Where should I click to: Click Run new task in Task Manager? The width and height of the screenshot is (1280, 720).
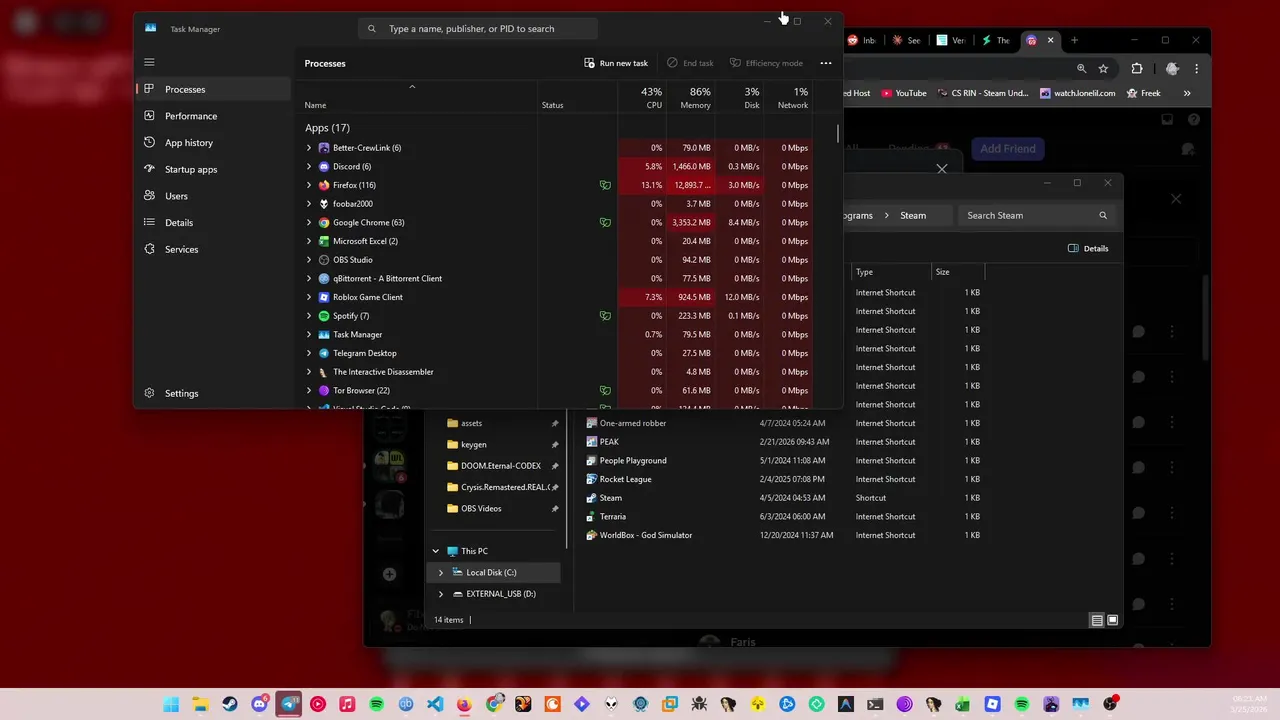[x=616, y=63]
